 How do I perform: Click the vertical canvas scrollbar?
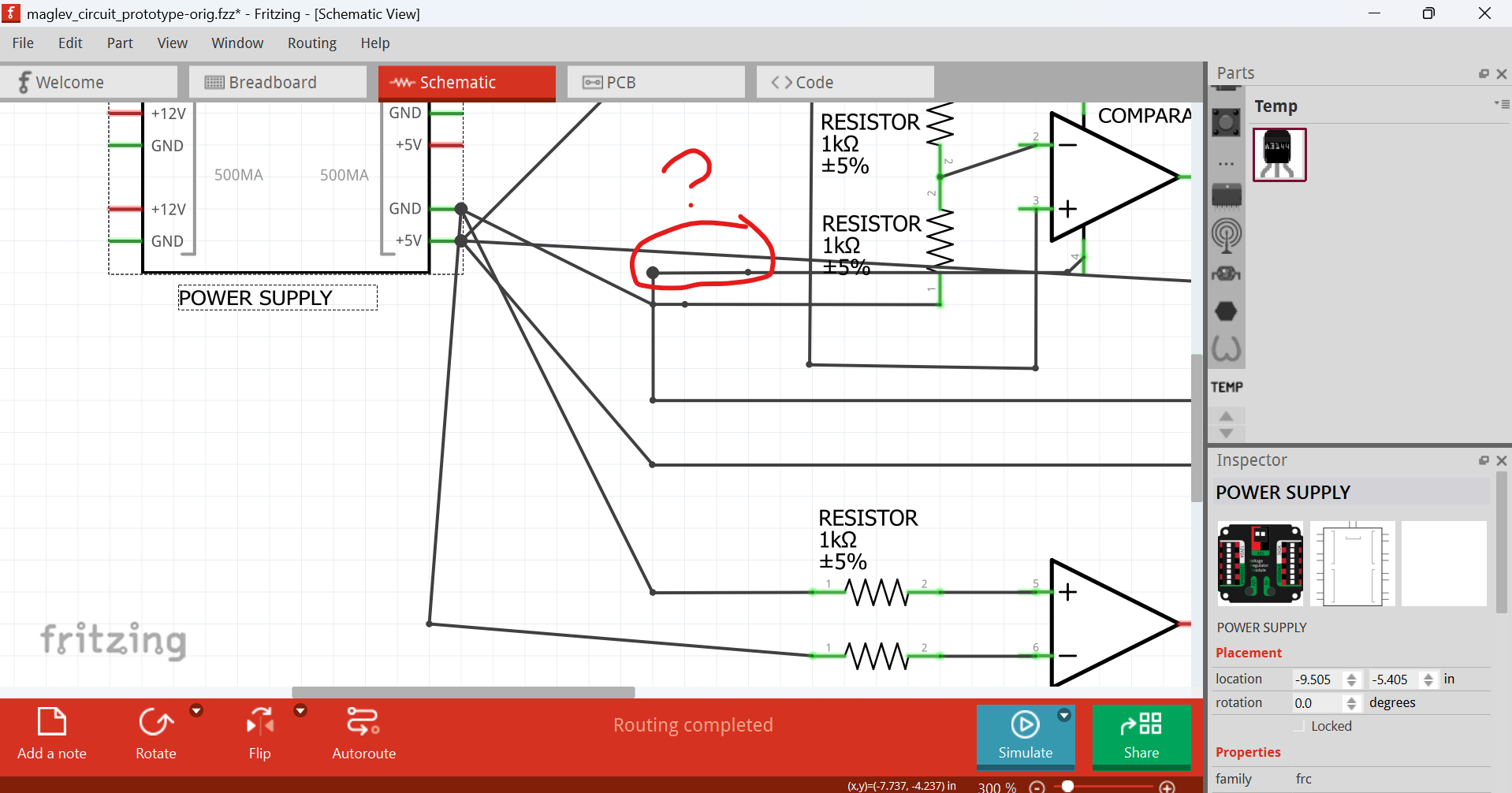(1197, 428)
